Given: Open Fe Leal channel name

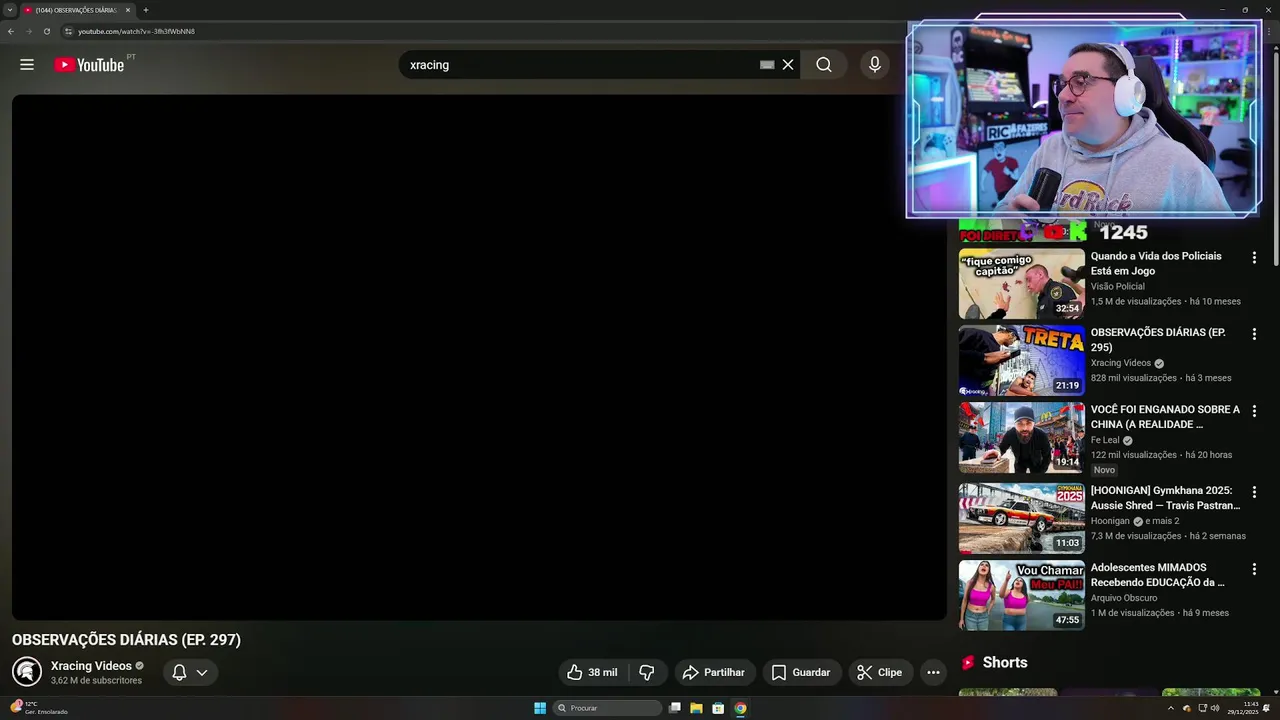Looking at the screenshot, I should (1105, 440).
